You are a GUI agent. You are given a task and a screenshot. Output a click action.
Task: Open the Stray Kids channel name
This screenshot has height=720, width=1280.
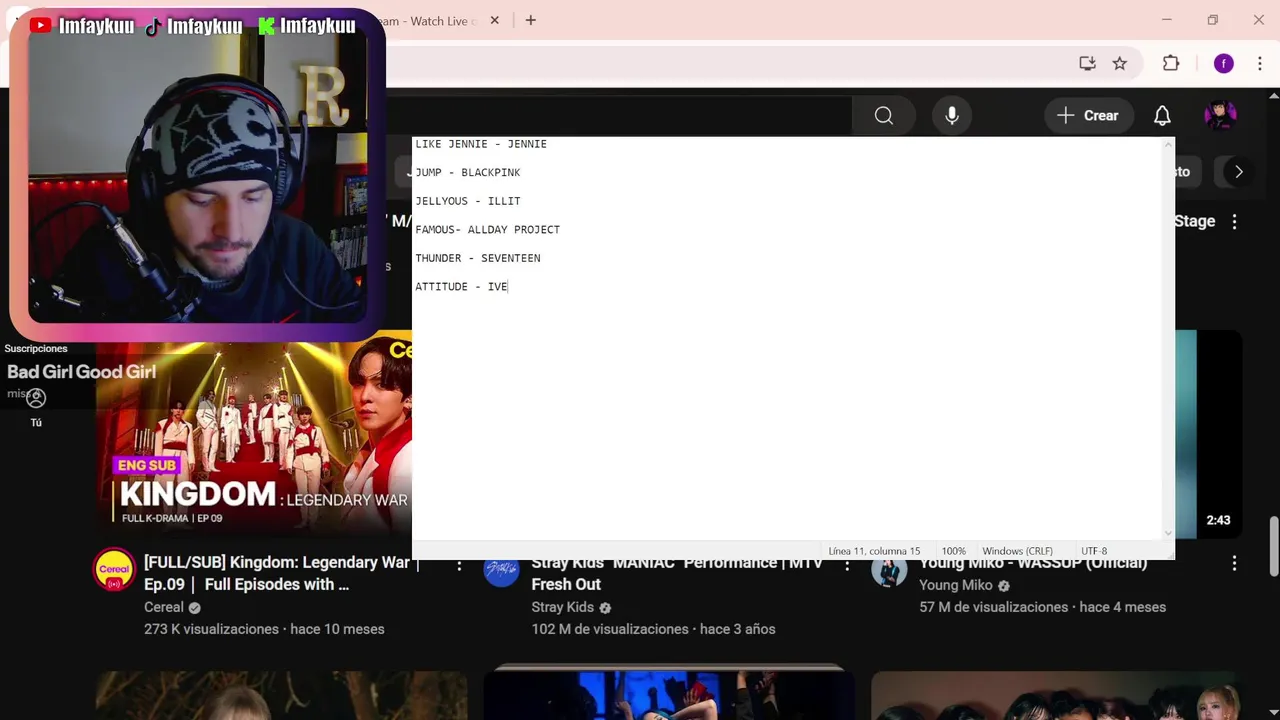[562, 607]
